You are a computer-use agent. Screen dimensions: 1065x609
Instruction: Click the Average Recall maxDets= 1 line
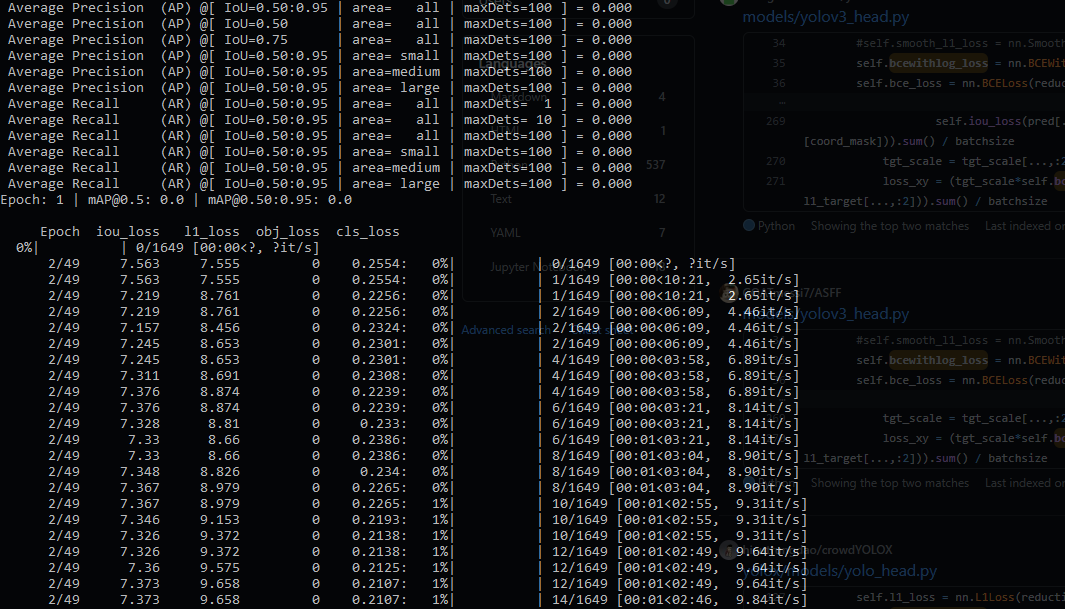(x=320, y=104)
